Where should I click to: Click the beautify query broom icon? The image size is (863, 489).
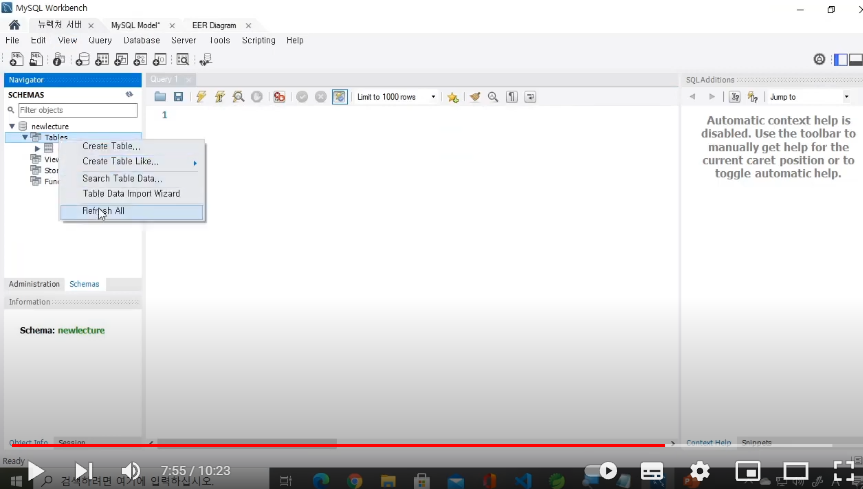coord(475,97)
